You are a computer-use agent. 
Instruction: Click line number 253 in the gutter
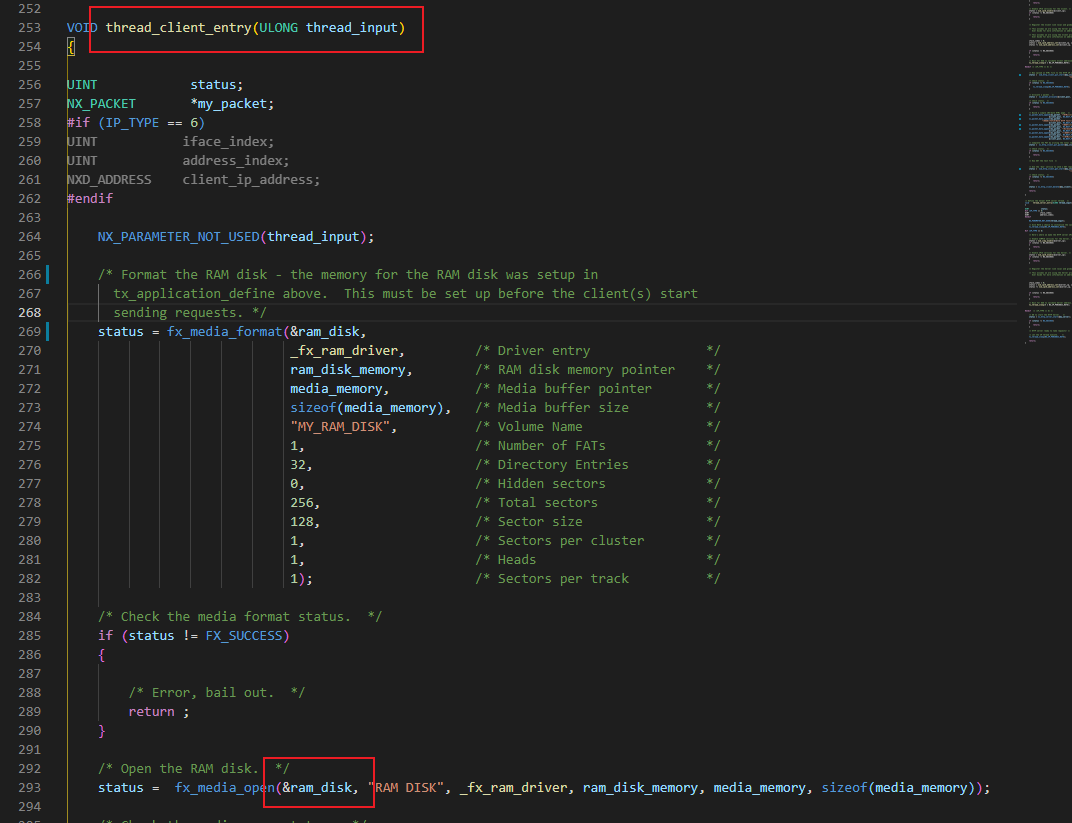(29, 28)
